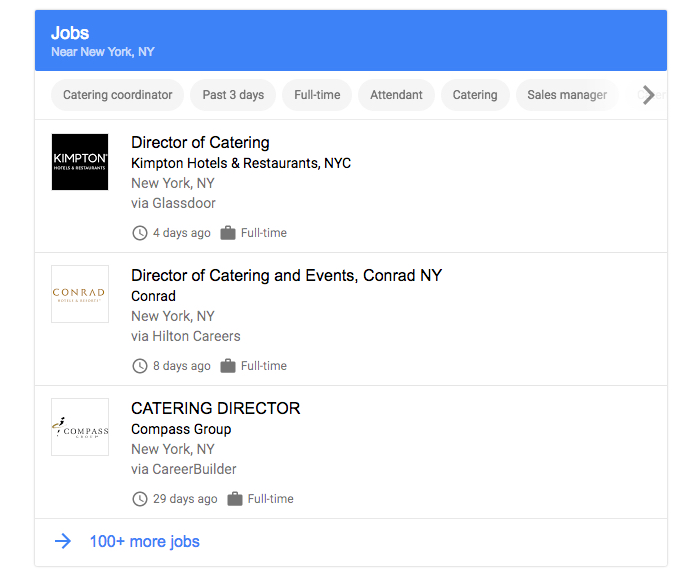The image size is (687, 574).
Task: Click clock icon next to 4 days ago
Action: pos(140,233)
